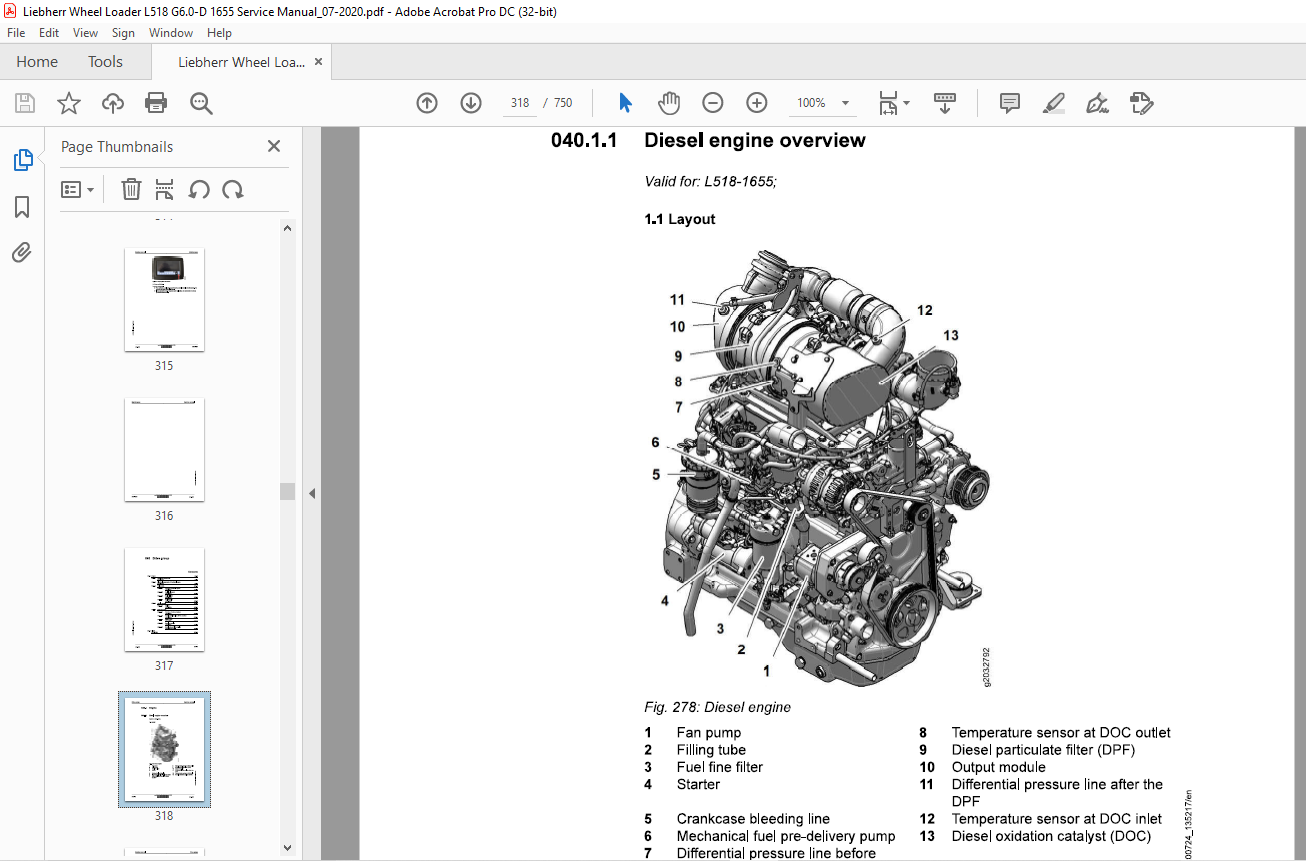Click the 'Fuel fine filter' legend entry
Screen dimensions: 1306x861
point(720,767)
